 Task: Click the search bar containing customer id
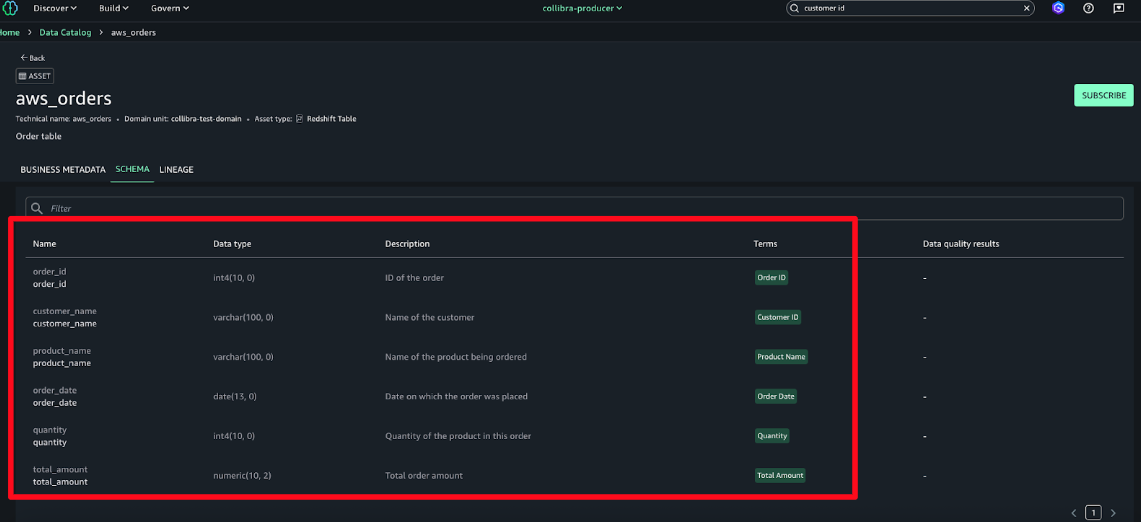pyautogui.click(x=910, y=8)
